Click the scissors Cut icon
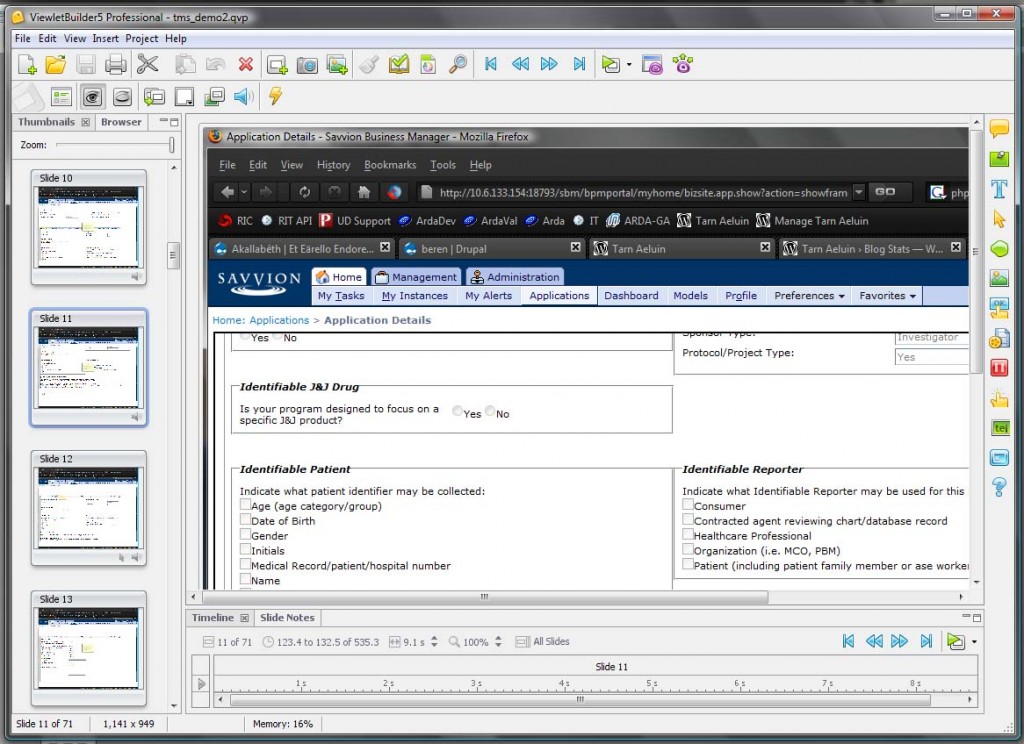Viewport: 1024px width, 744px height. coord(148,65)
